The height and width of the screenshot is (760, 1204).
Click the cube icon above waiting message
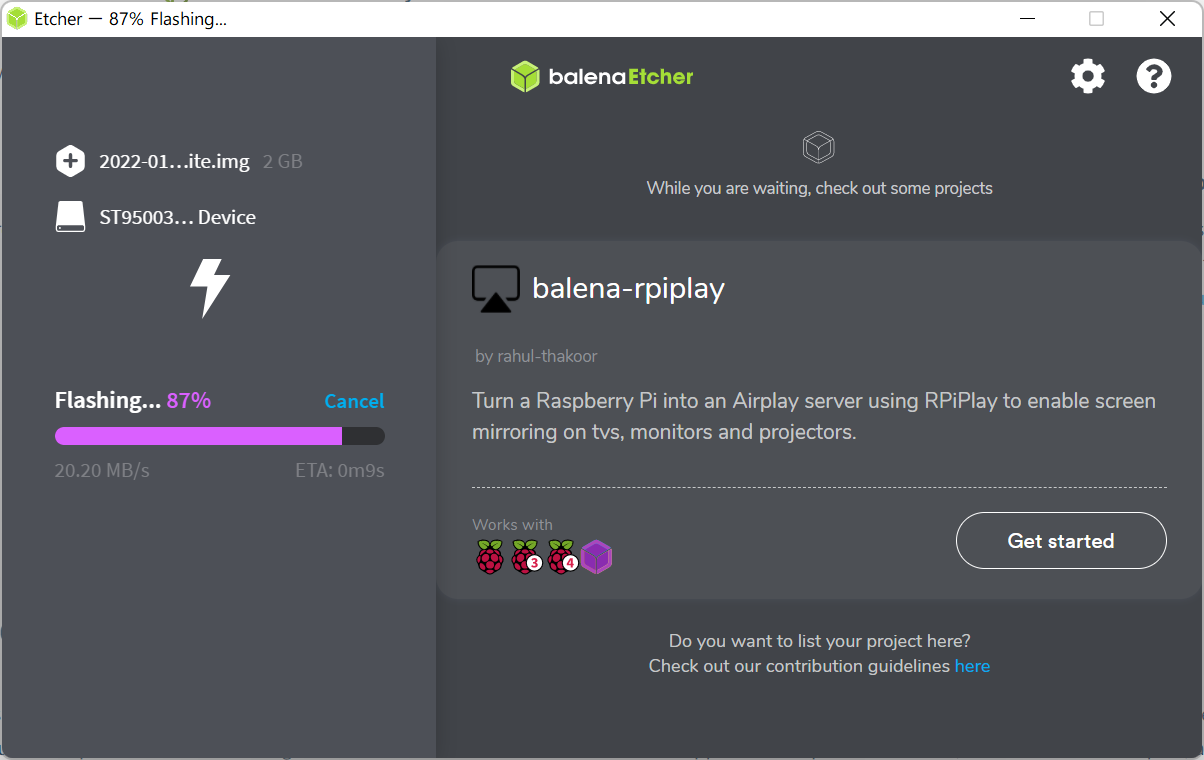pos(819,148)
